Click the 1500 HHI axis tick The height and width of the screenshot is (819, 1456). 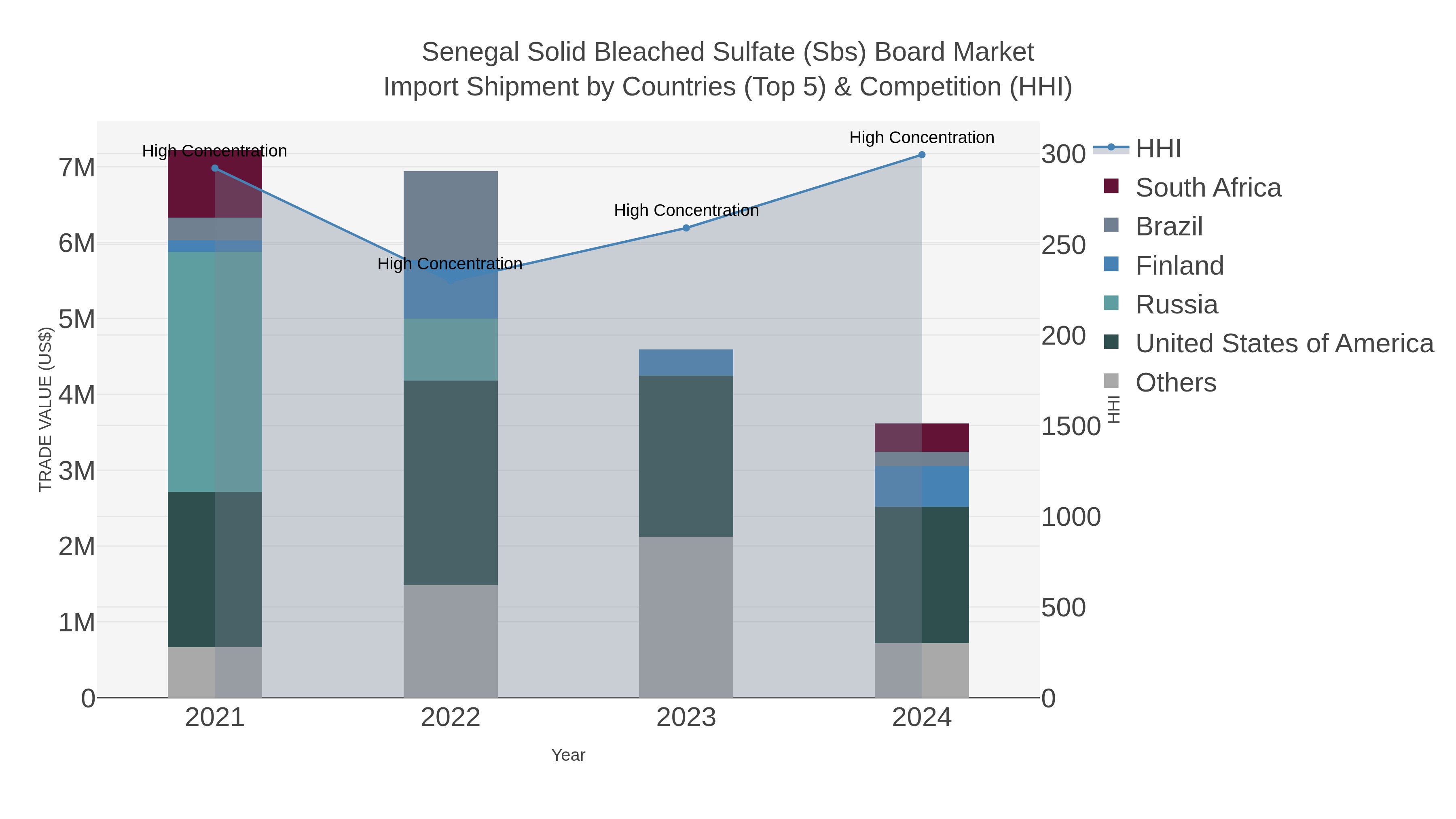click(x=1071, y=426)
